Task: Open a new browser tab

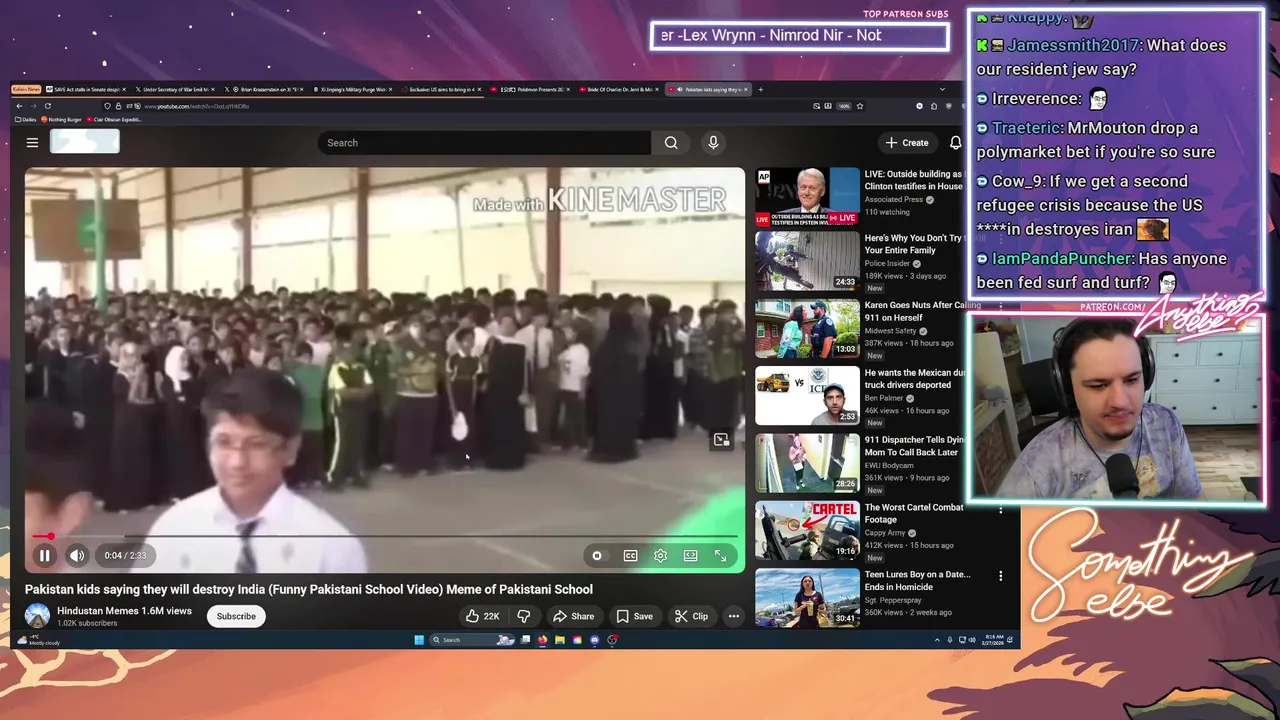Action: pos(760,89)
